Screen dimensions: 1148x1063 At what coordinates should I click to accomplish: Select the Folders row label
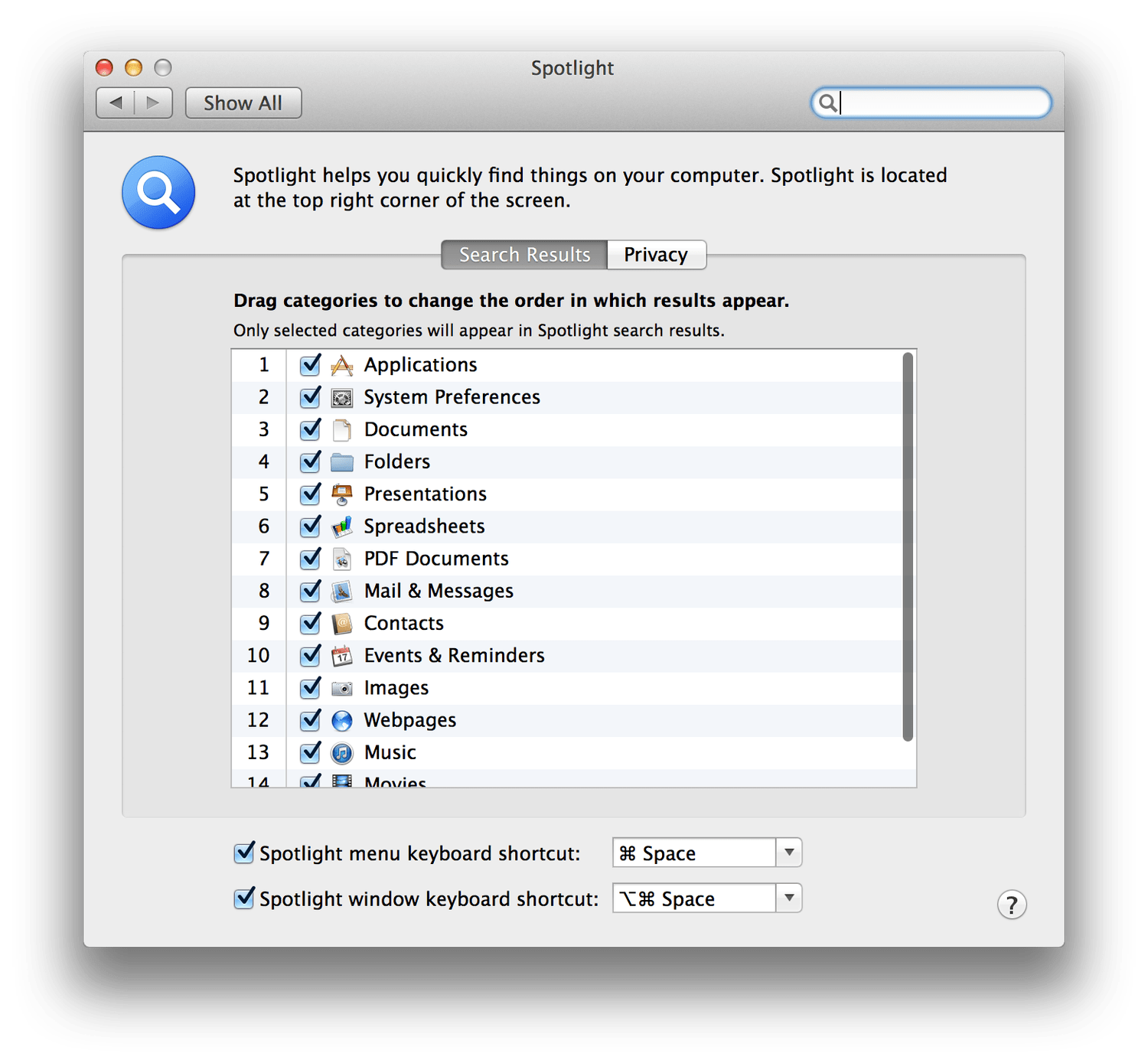[x=397, y=461]
